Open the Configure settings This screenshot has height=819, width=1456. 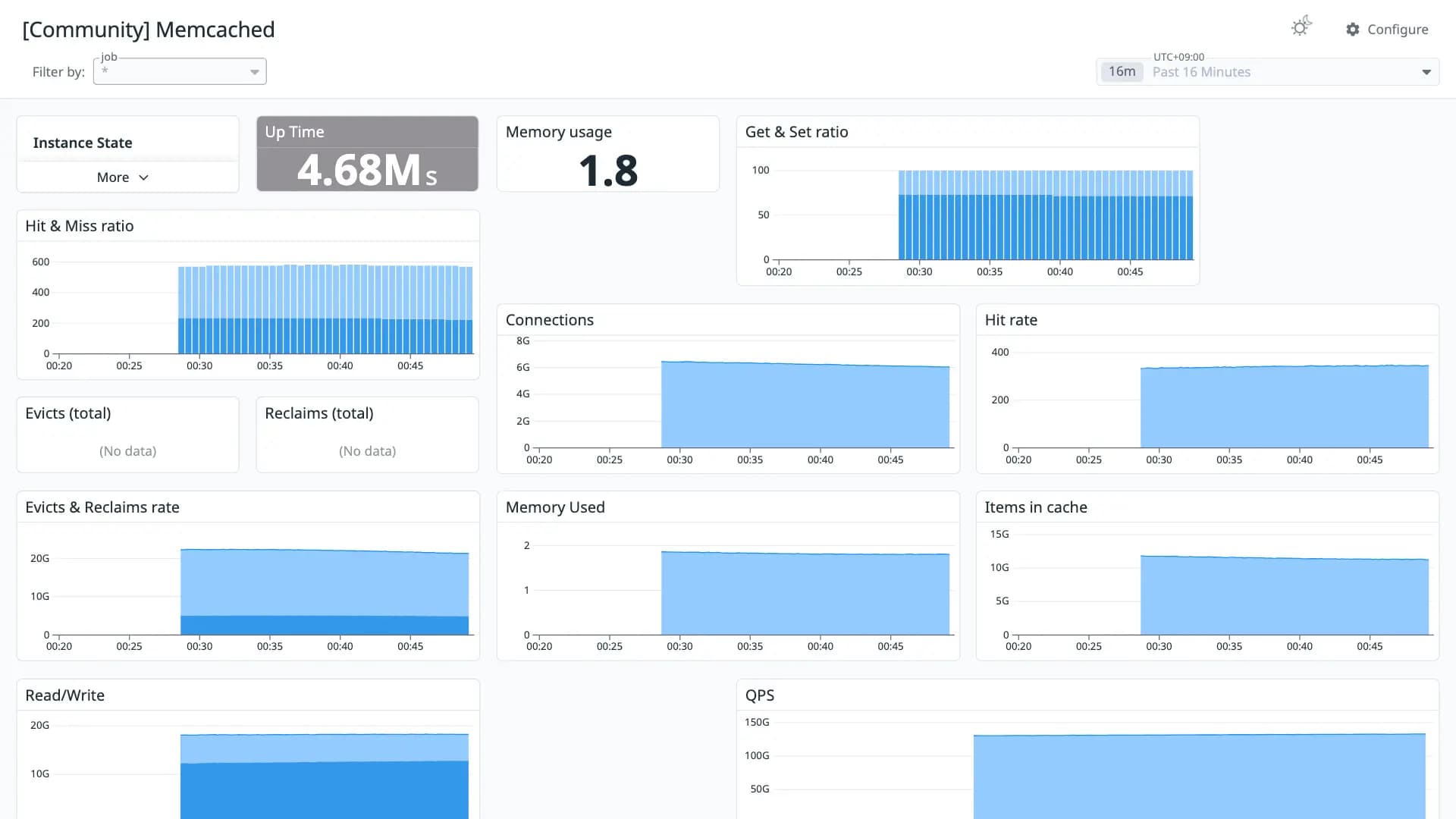[1387, 30]
